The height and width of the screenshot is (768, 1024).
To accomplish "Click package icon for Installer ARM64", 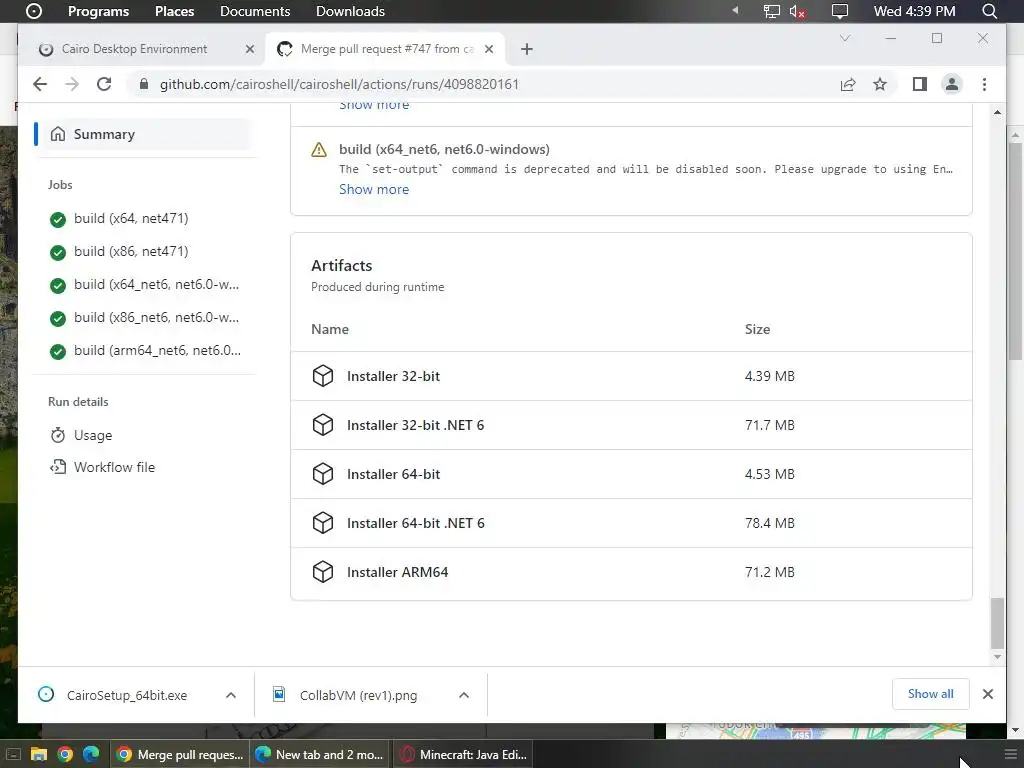I will point(323,572).
